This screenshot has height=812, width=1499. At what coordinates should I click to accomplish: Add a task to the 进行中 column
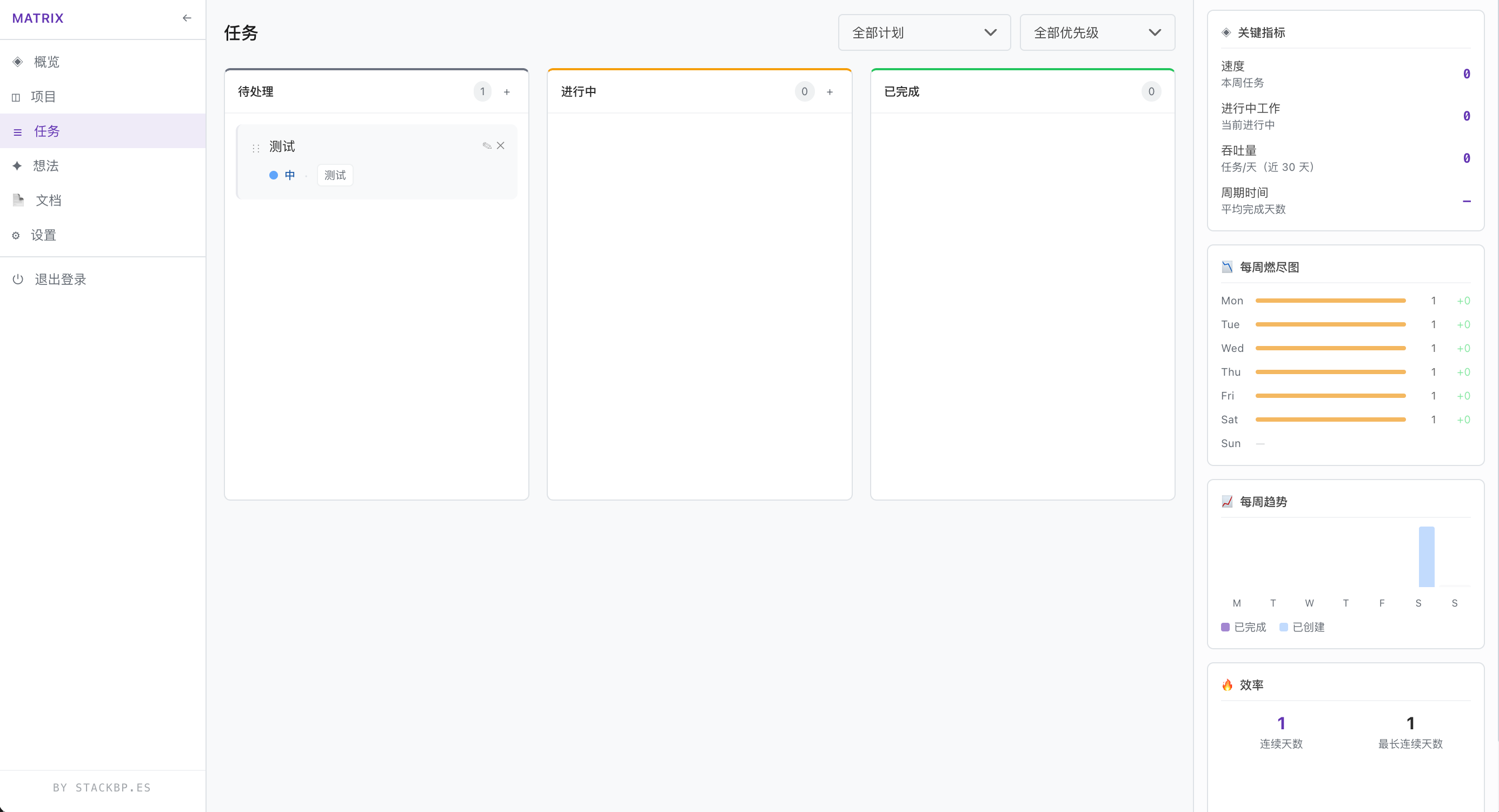[x=830, y=92]
